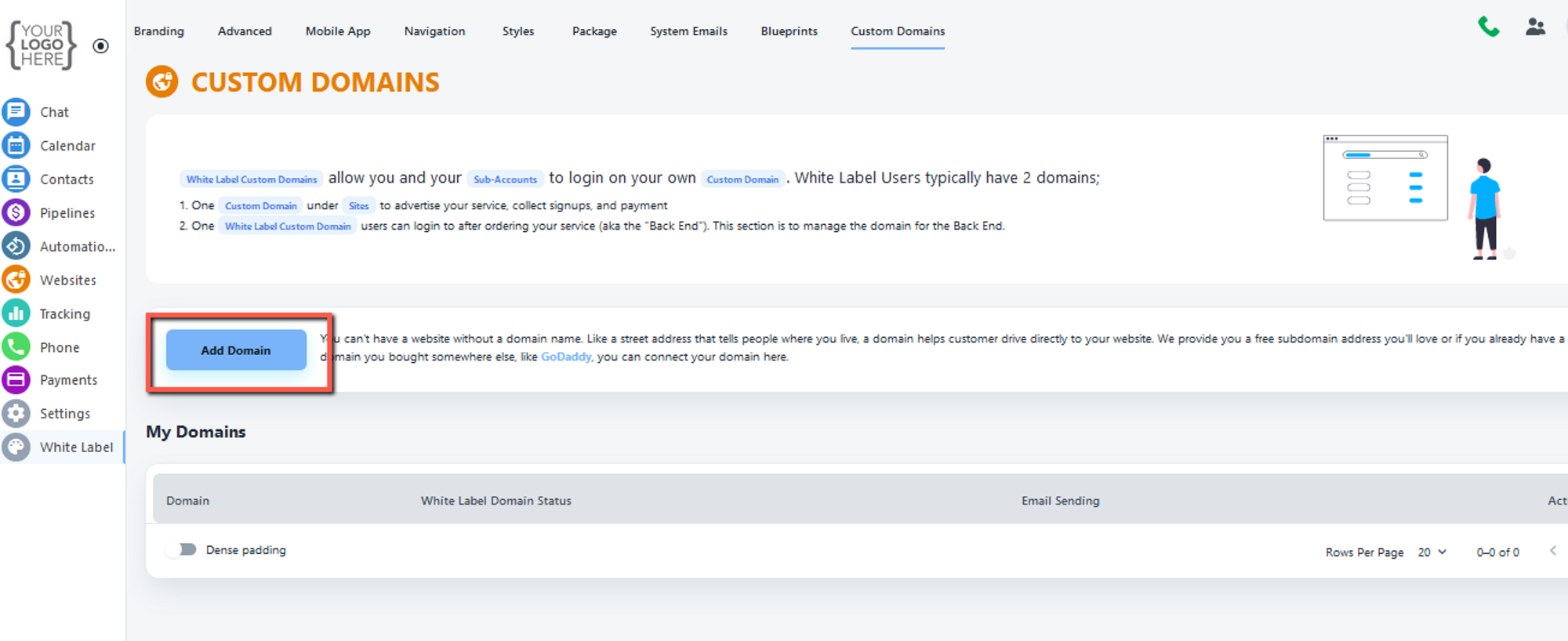
Task: Open the System Emails tab
Action: coord(688,31)
